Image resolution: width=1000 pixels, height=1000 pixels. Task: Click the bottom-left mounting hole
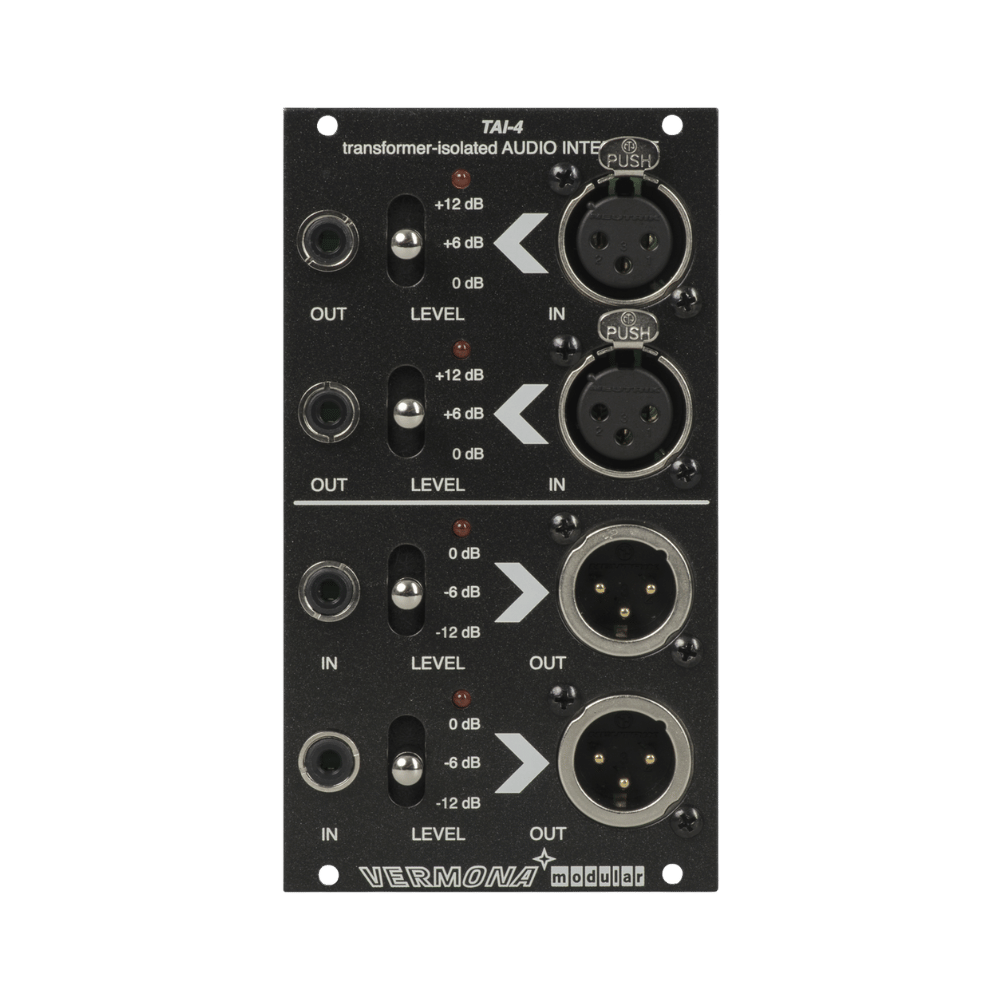(328, 874)
